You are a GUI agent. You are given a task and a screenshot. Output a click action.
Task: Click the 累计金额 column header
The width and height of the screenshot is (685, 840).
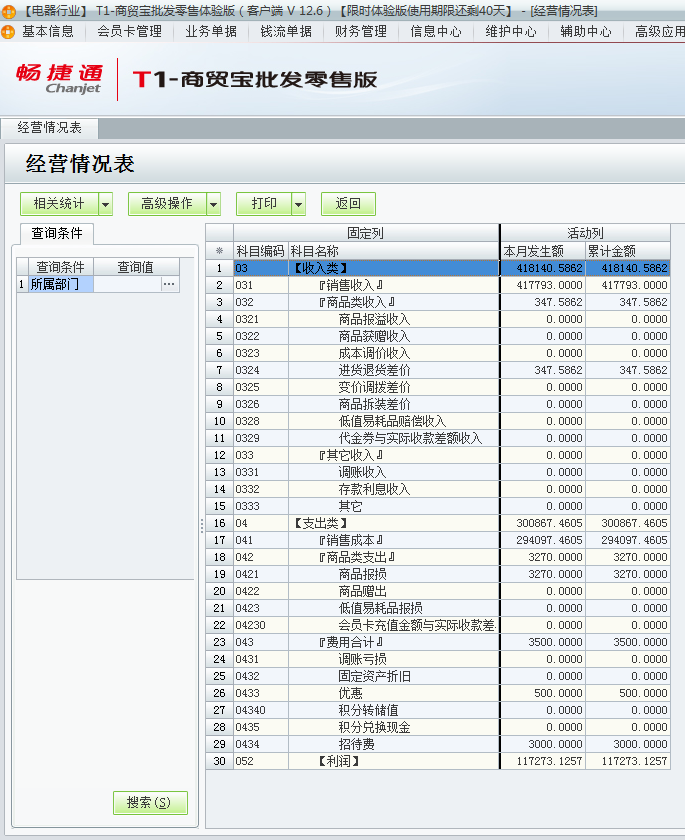click(628, 251)
